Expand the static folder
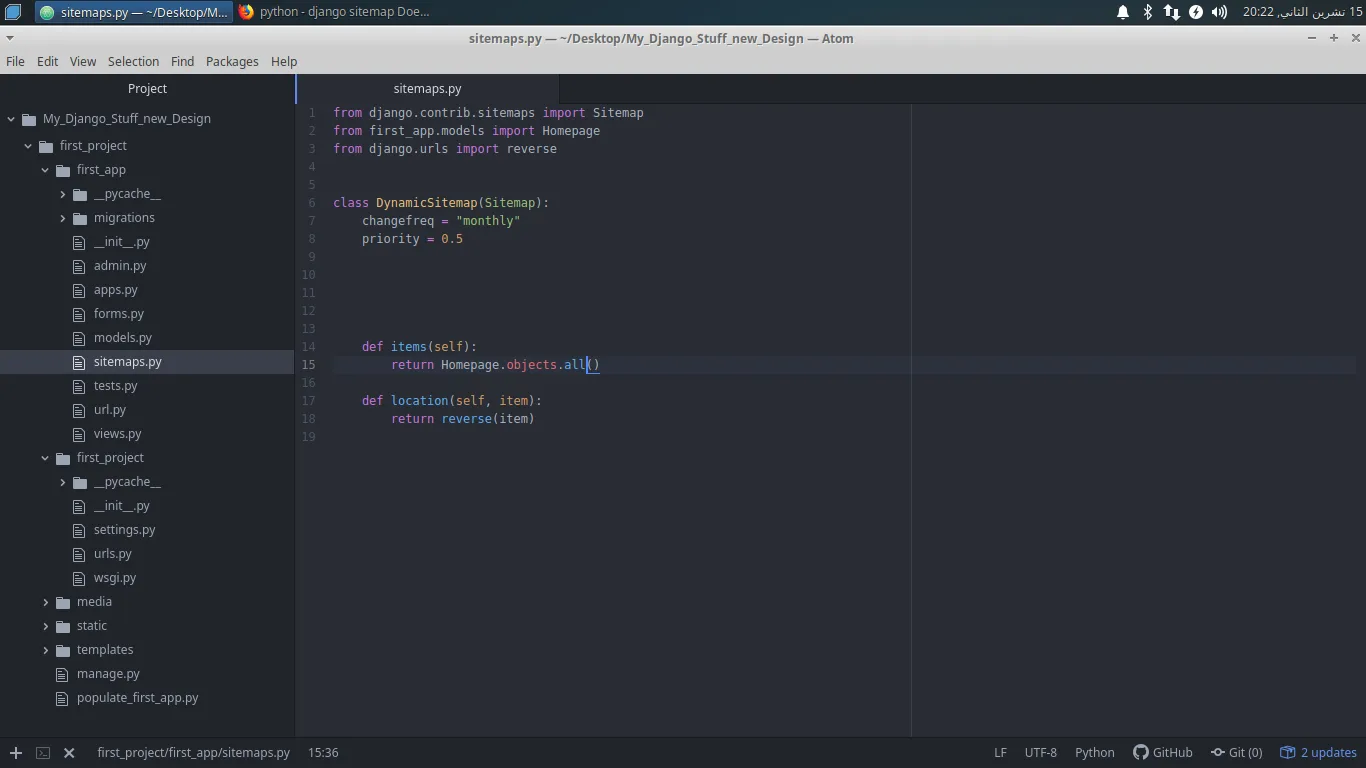1366x768 pixels. tap(45, 626)
